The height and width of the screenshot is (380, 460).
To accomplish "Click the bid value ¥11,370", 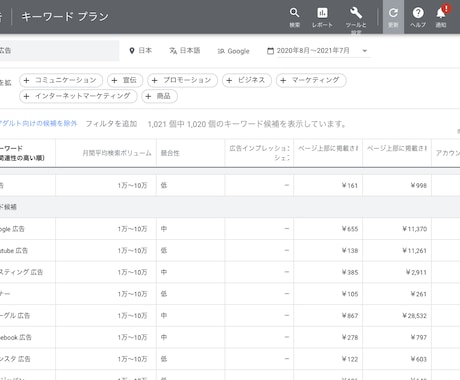I will [x=414, y=229].
